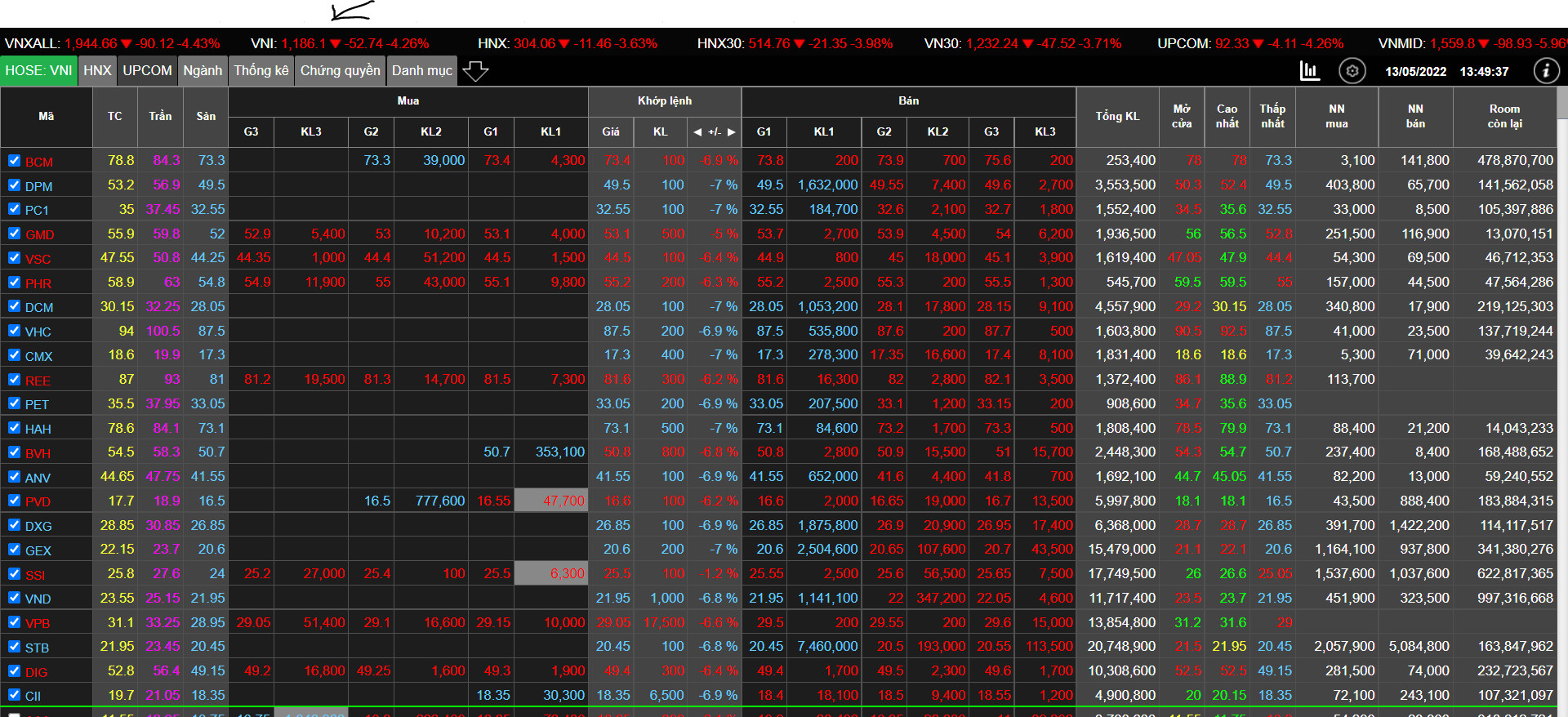This screenshot has width=1568, height=717.
Task: Click the Mở cửa column header
Action: pos(1182,117)
